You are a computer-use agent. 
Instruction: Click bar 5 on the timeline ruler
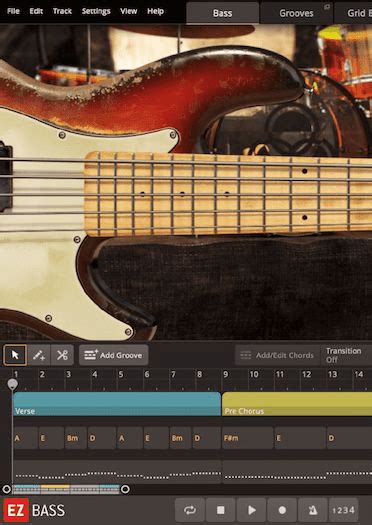(121, 374)
